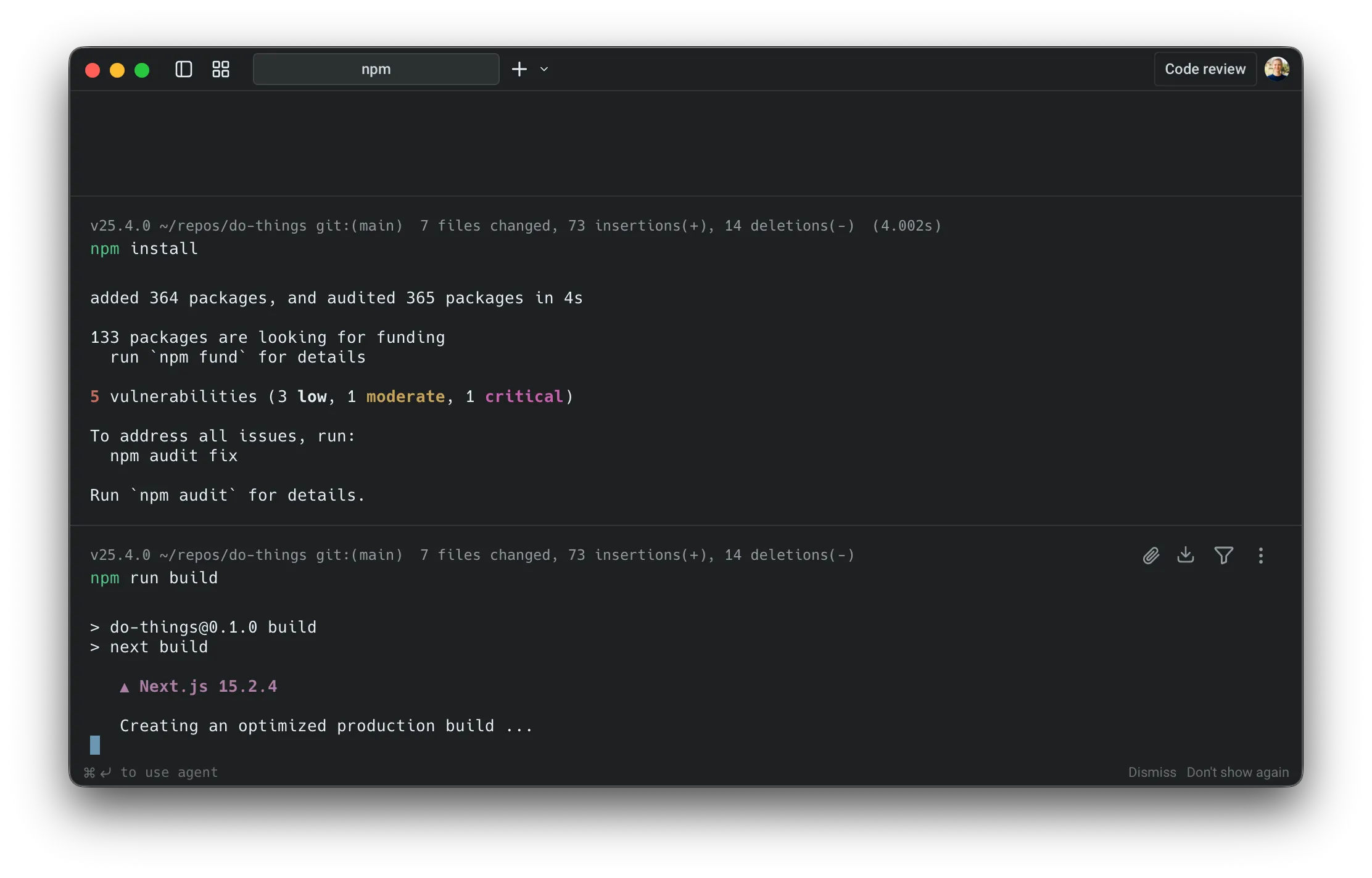Toggle the left sidebar panel icon
This screenshot has width=1372, height=878.
184,69
